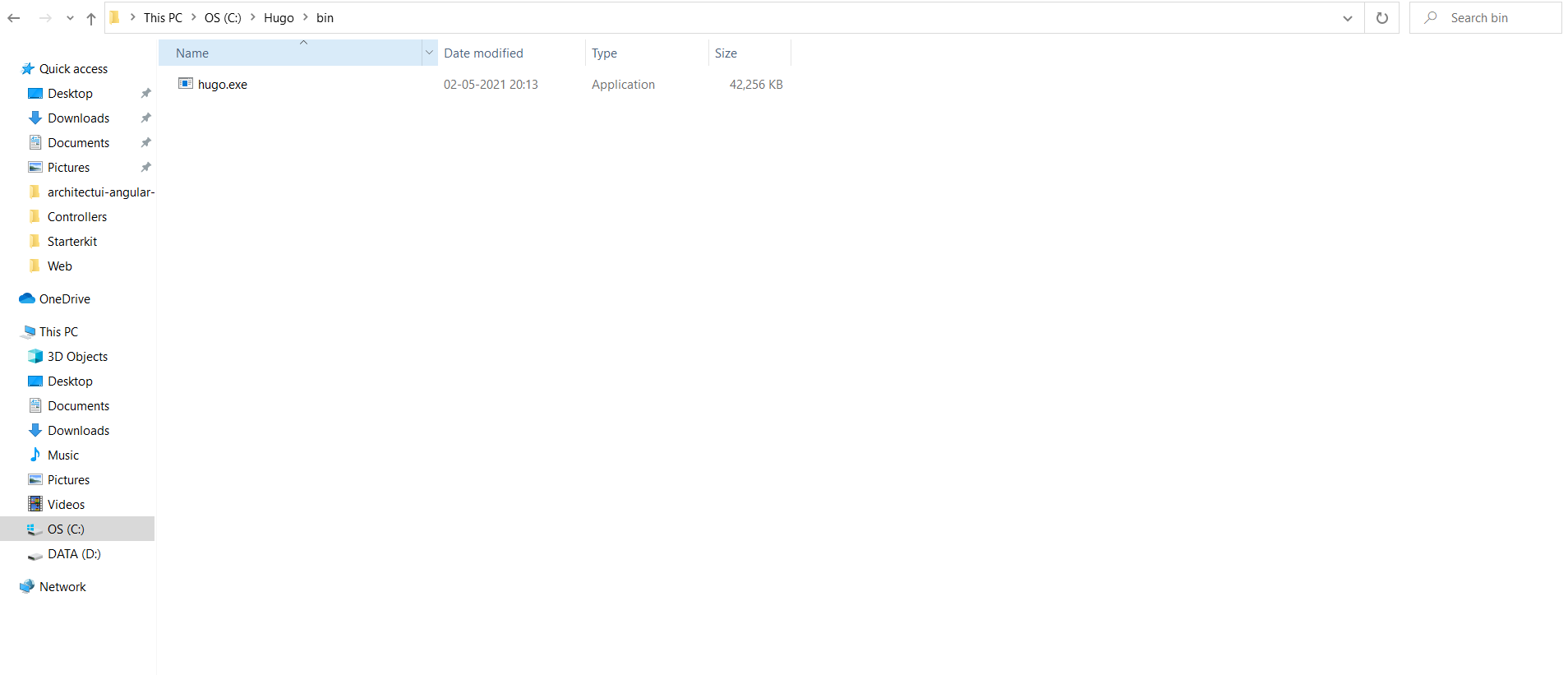Open Network in navigation pane

pyautogui.click(x=62, y=587)
